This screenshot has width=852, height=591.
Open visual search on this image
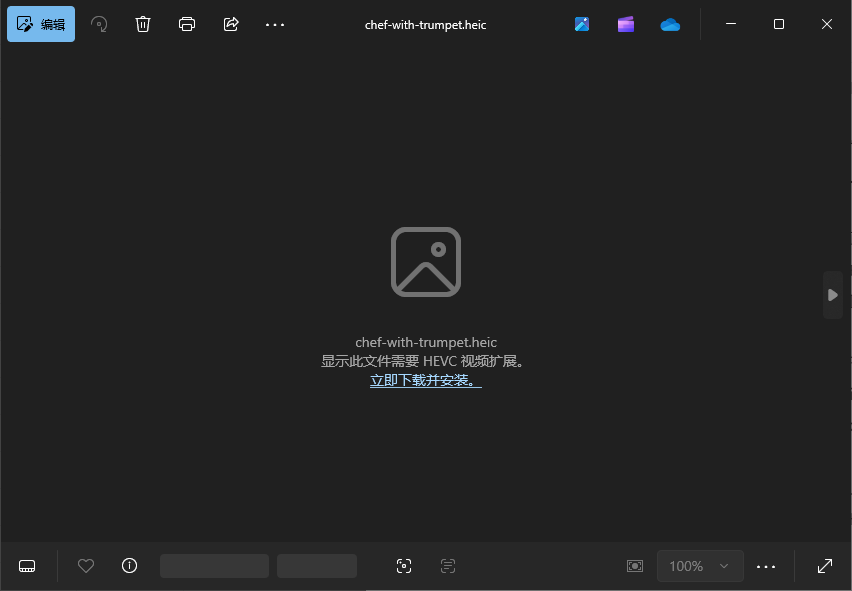[403, 566]
